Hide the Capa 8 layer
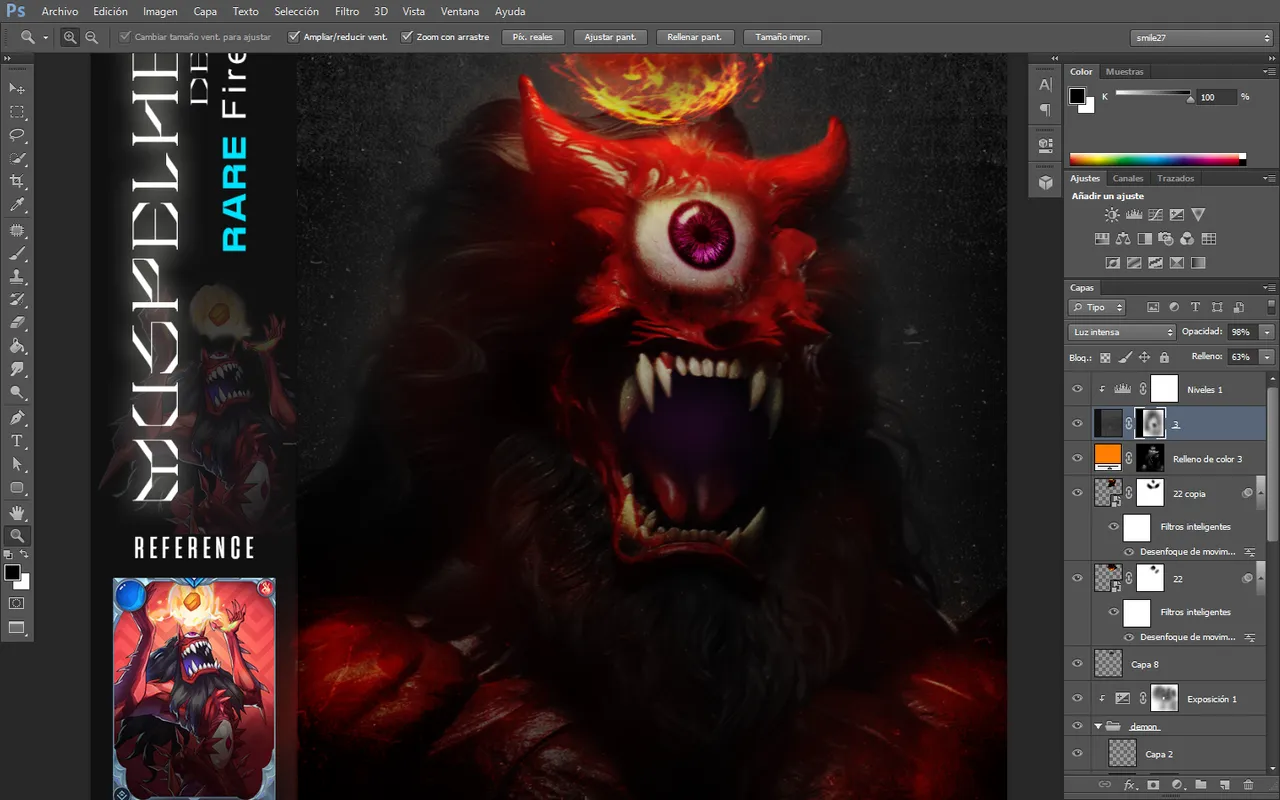 (x=1077, y=664)
